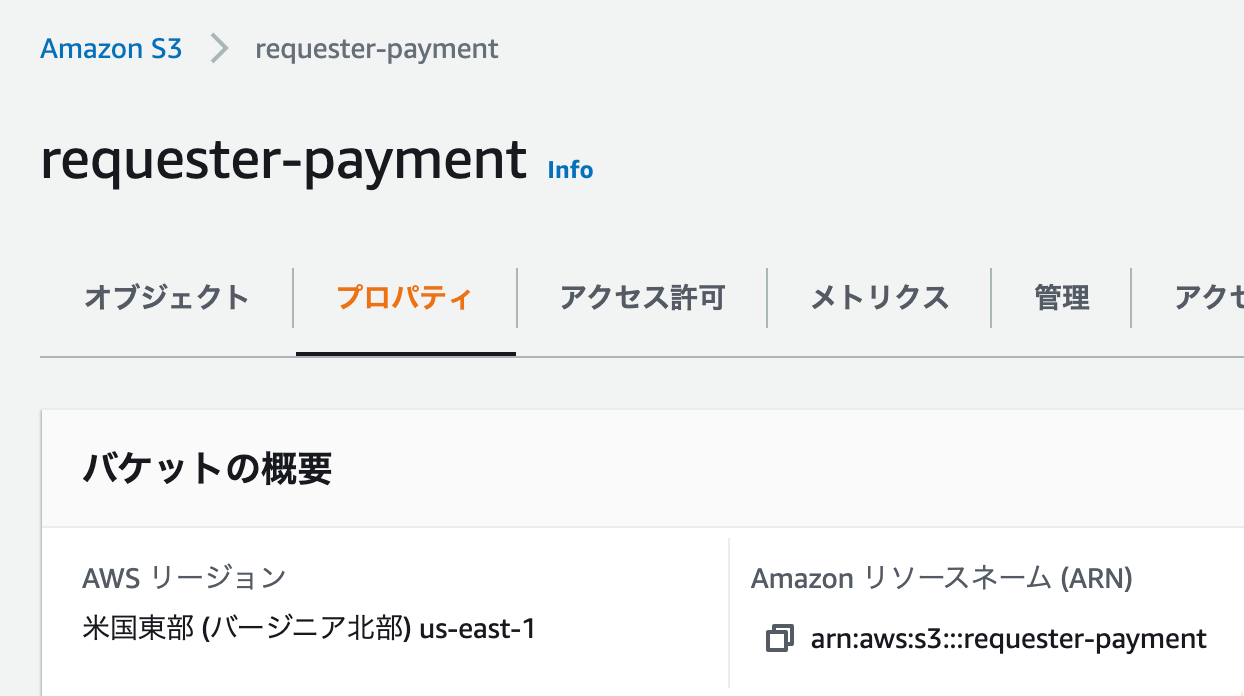Select the arn:aws:s3:::requester-payment ARN text
Viewport: 1244px width, 696px height.
coord(1009,638)
